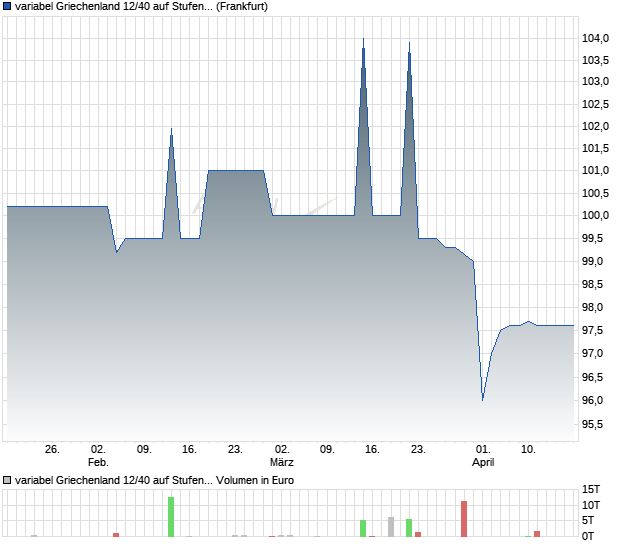Click the 96,5 price axis label

pos(592,377)
